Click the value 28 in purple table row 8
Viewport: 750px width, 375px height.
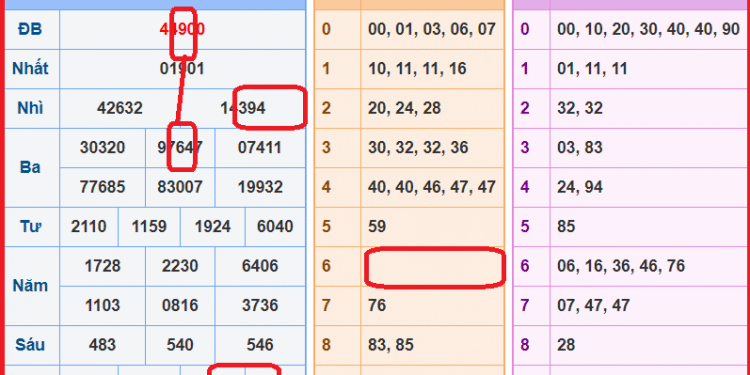click(x=566, y=345)
